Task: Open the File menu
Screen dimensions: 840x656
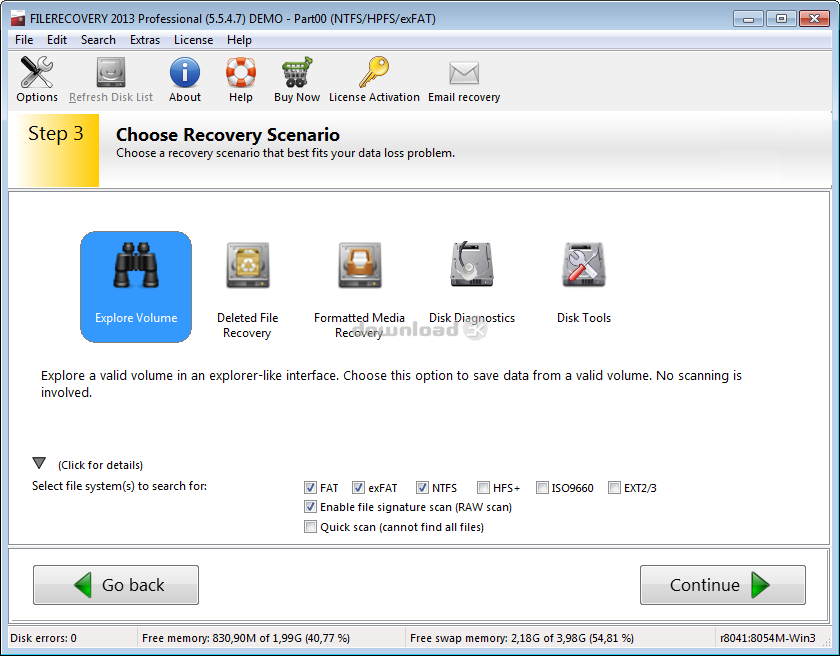Action: pyautogui.click(x=24, y=40)
